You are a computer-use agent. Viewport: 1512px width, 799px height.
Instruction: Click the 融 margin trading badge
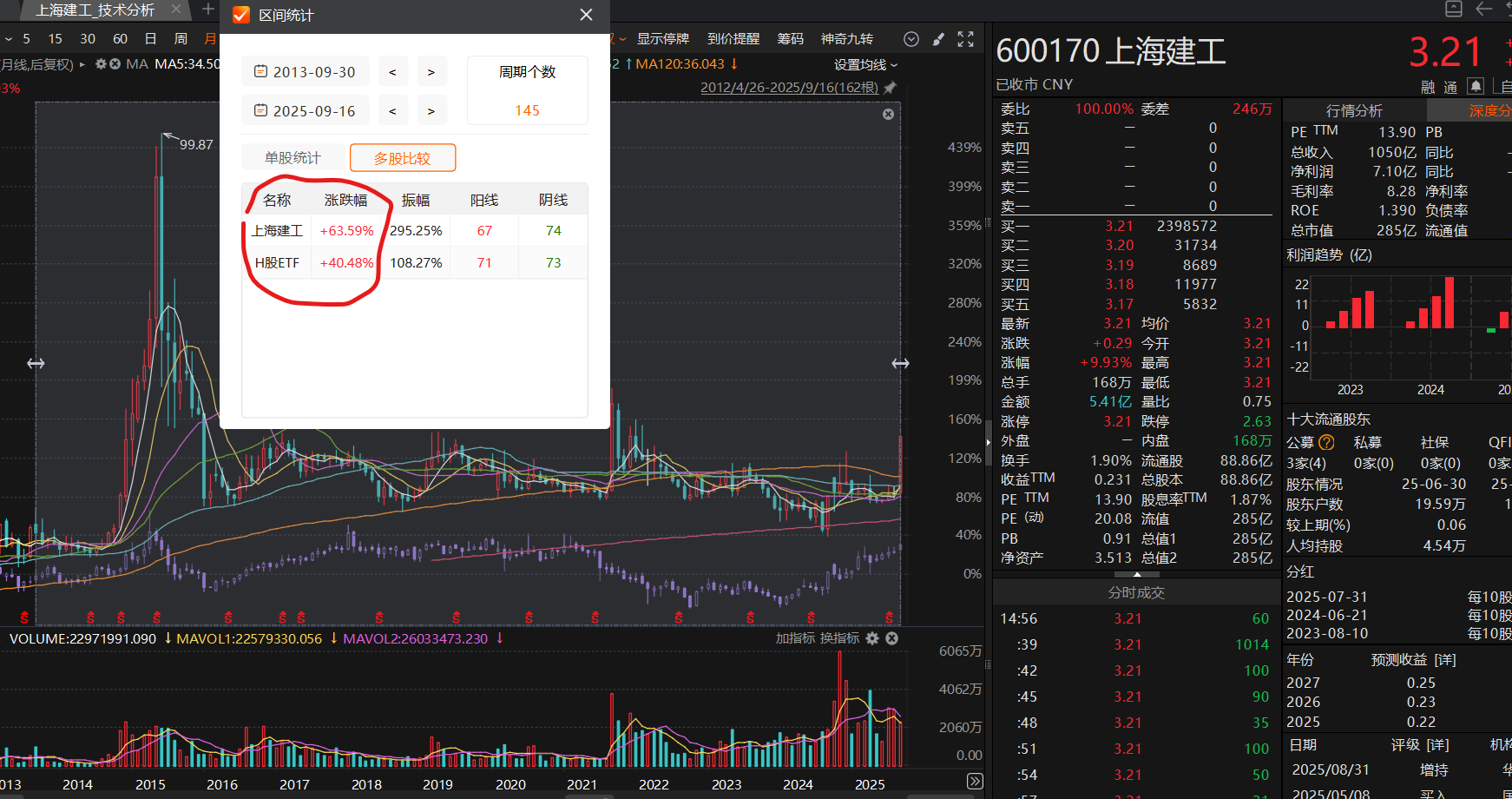pyautogui.click(x=1428, y=87)
